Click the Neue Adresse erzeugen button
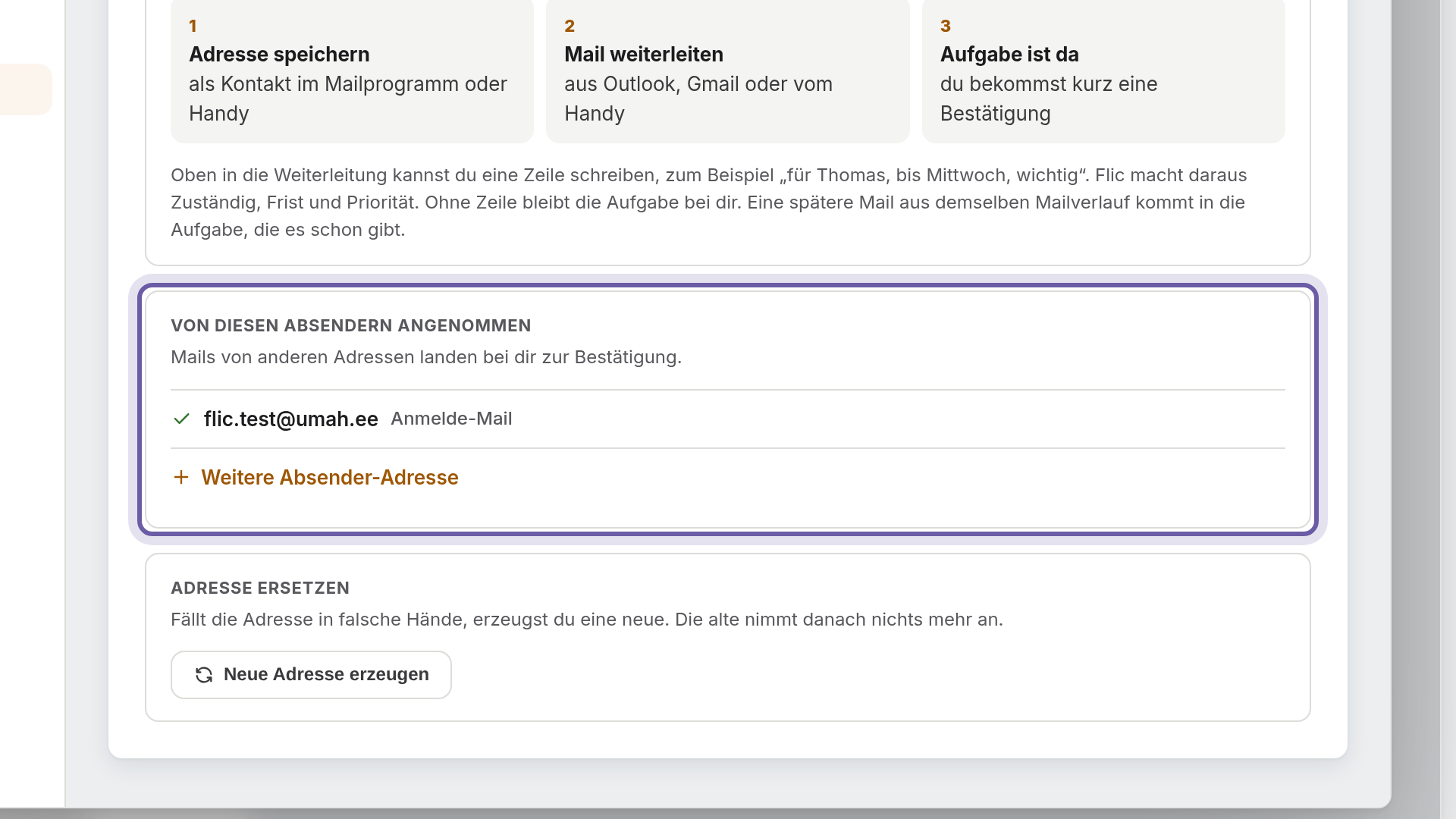This screenshot has width=1456, height=819. tap(311, 675)
